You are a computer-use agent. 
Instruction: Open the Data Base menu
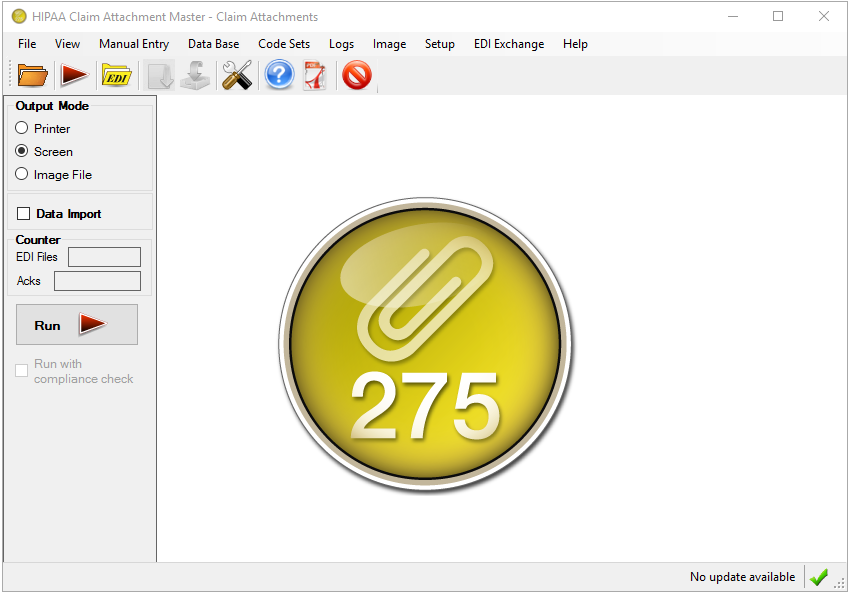213,44
